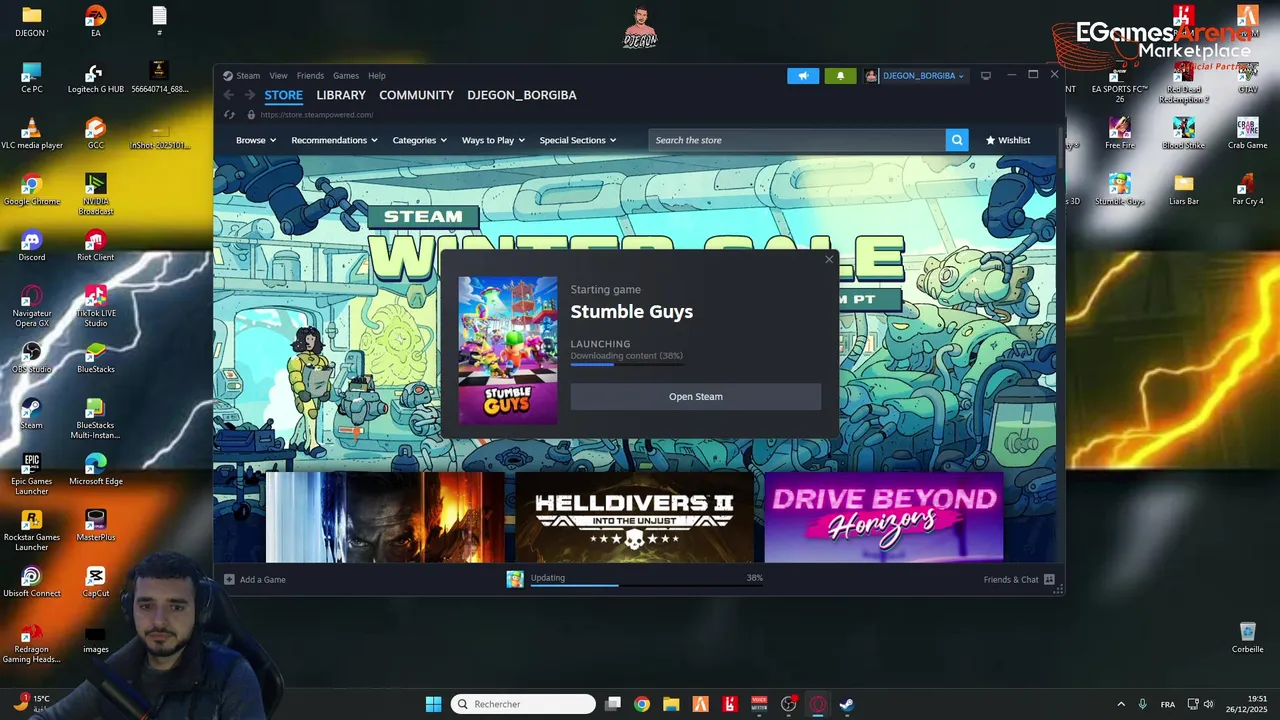
Task: Expand the Ways to Play dropdown
Action: (493, 140)
